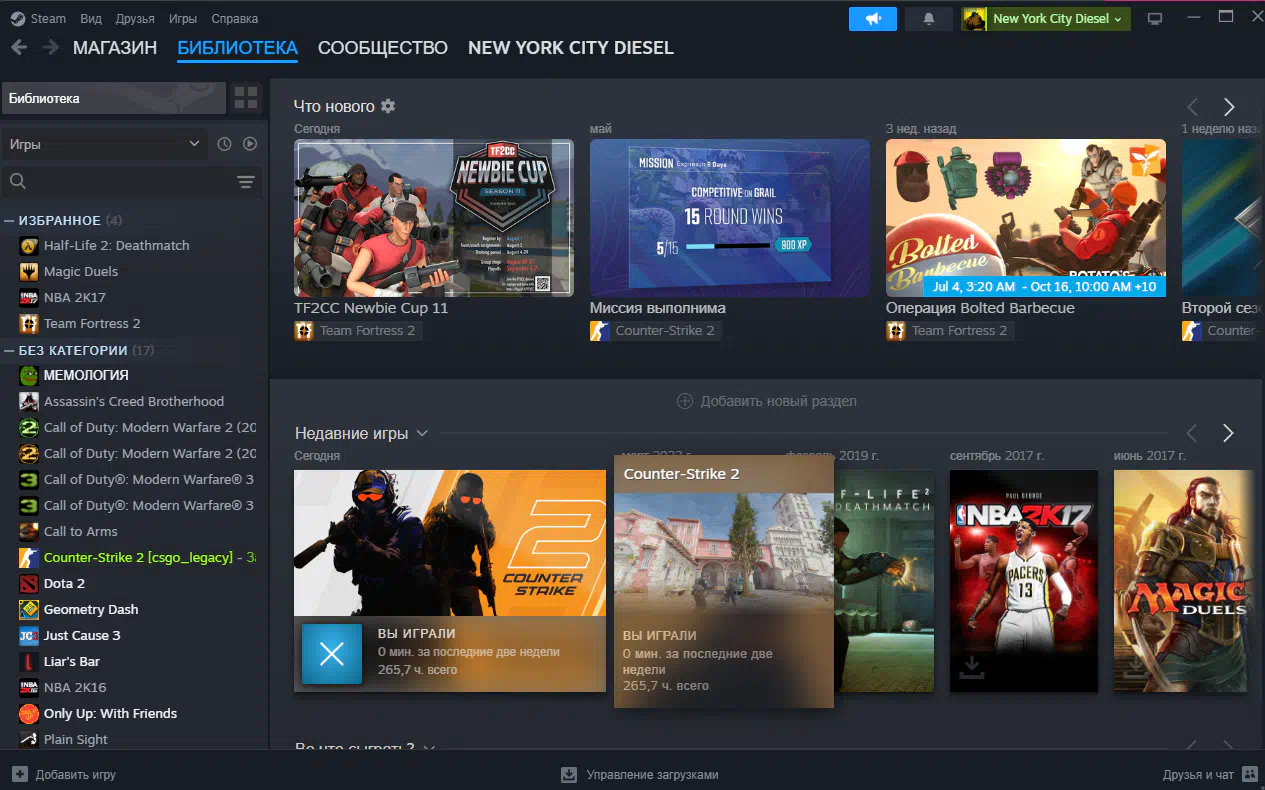Image resolution: width=1265 pixels, height=790 pixels.
Task: Select Counter-Strike 2 [csgo_legacy] entry
Action: (138, 557)
